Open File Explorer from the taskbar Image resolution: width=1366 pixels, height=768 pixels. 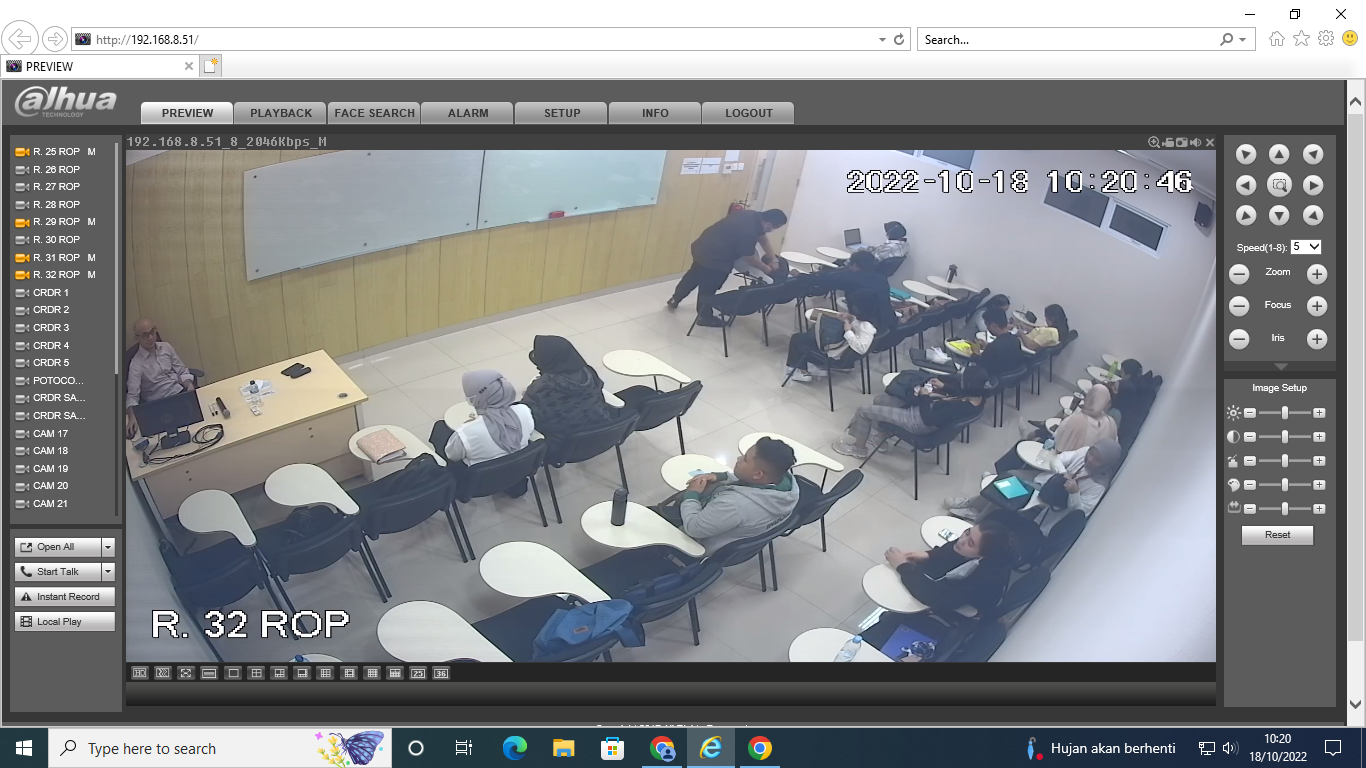point(564,748)
